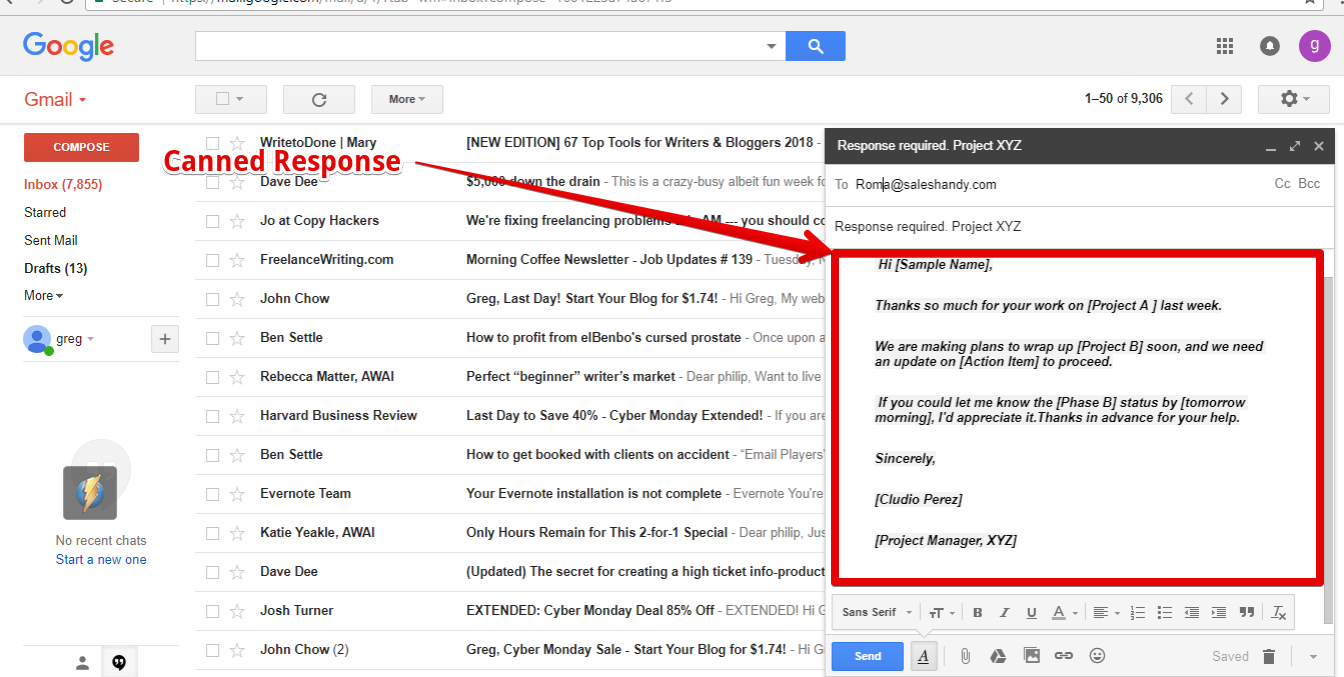
Task: Insert a bulleted list
Action: click(x=1164, y=613)
